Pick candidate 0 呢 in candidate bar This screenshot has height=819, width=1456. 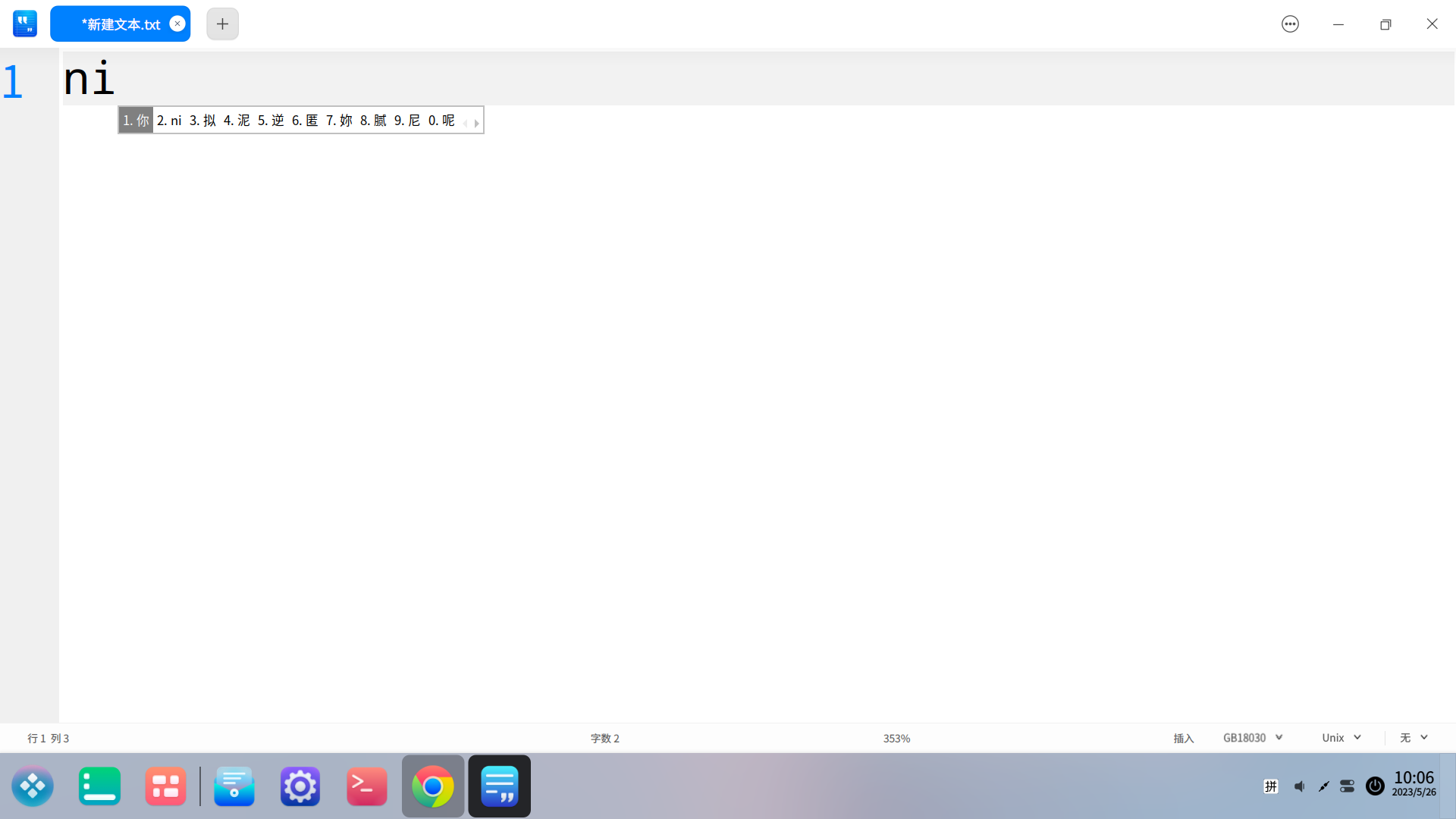pyautogui.click(x=441, y=121)
